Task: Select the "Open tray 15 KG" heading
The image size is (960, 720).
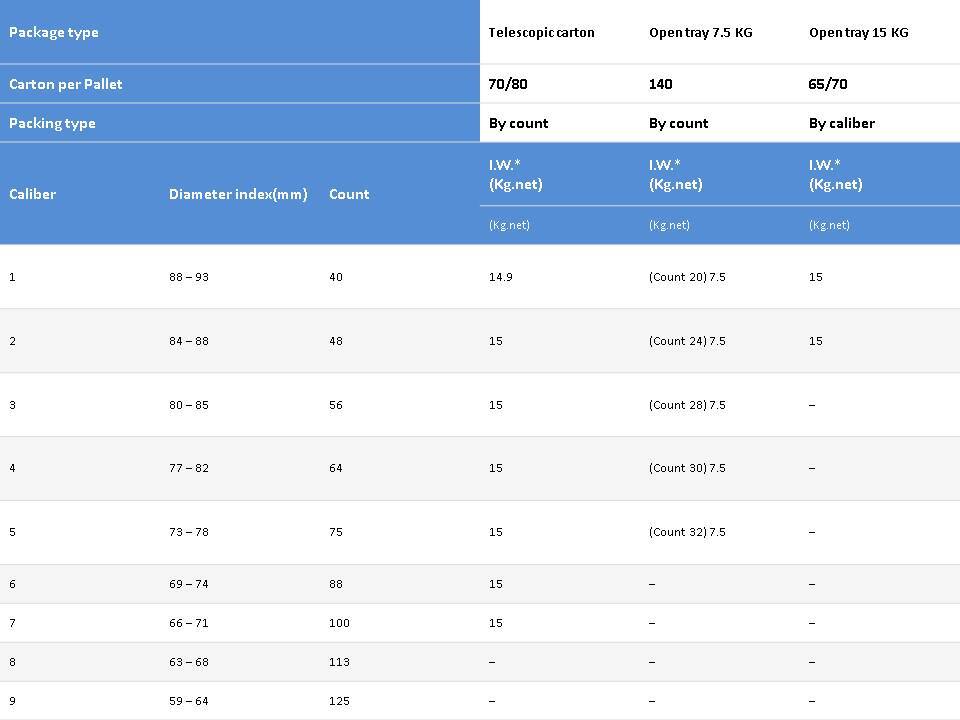Action: point(858,32)
